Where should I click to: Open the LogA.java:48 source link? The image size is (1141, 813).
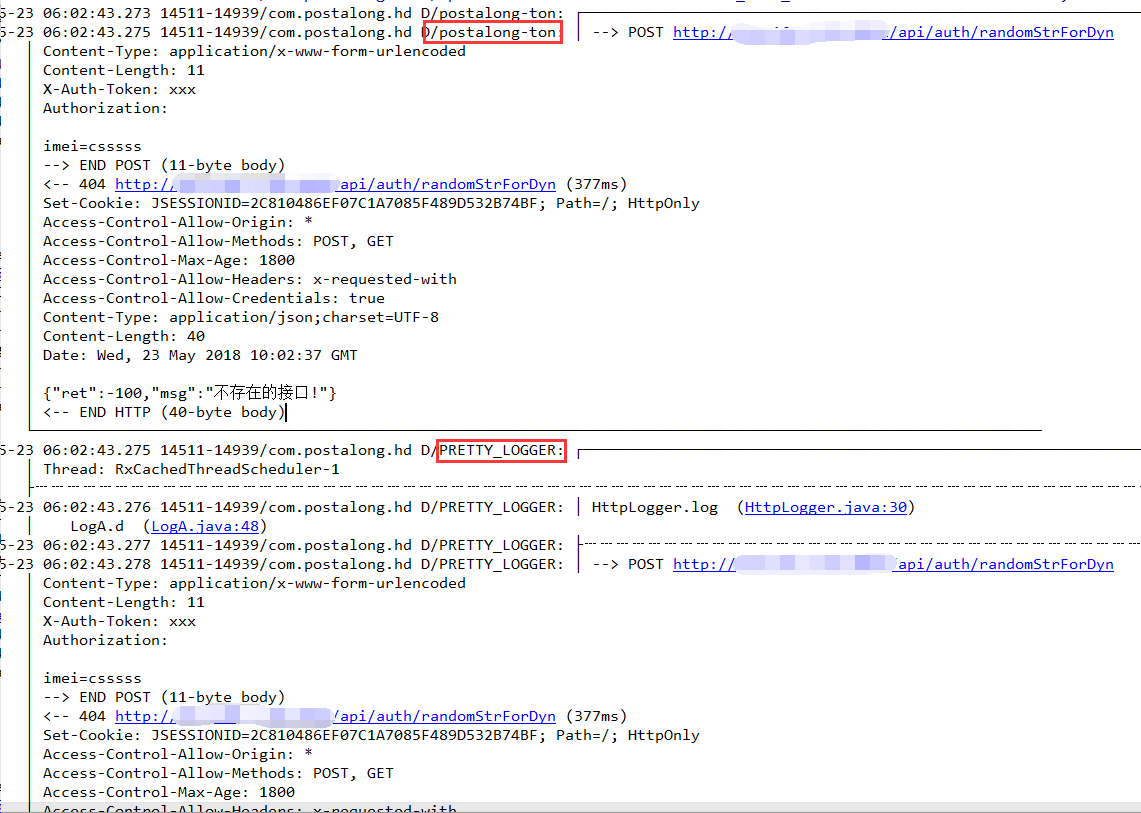coord(205,526)
